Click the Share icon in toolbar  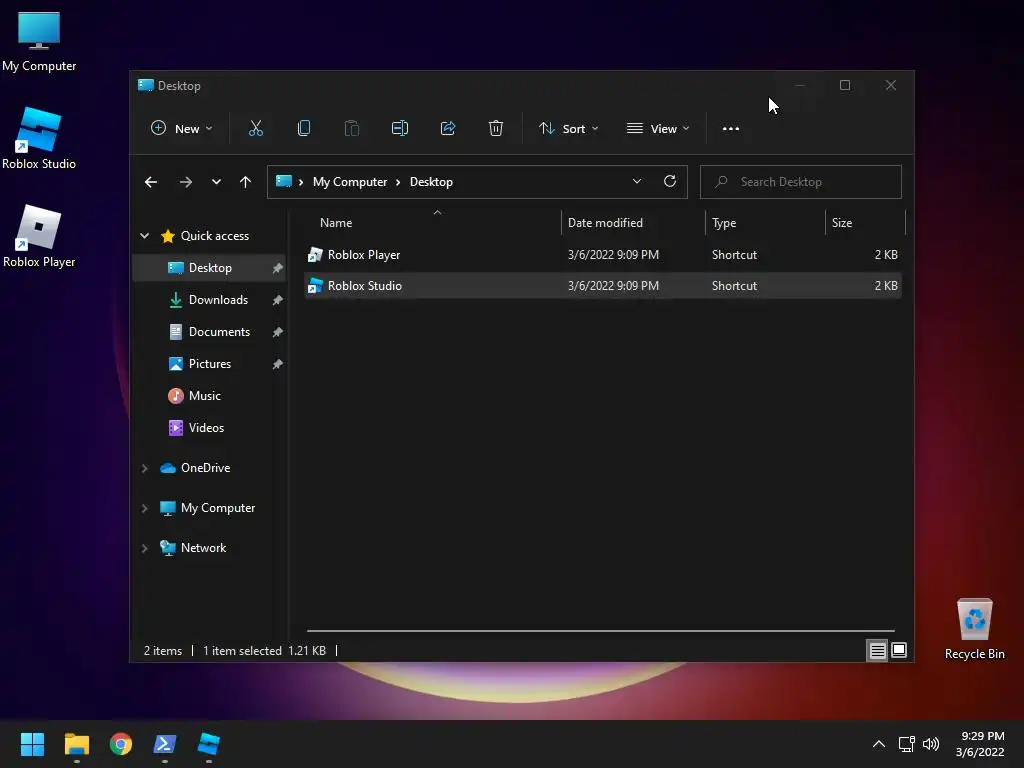(x=448, y=129)
